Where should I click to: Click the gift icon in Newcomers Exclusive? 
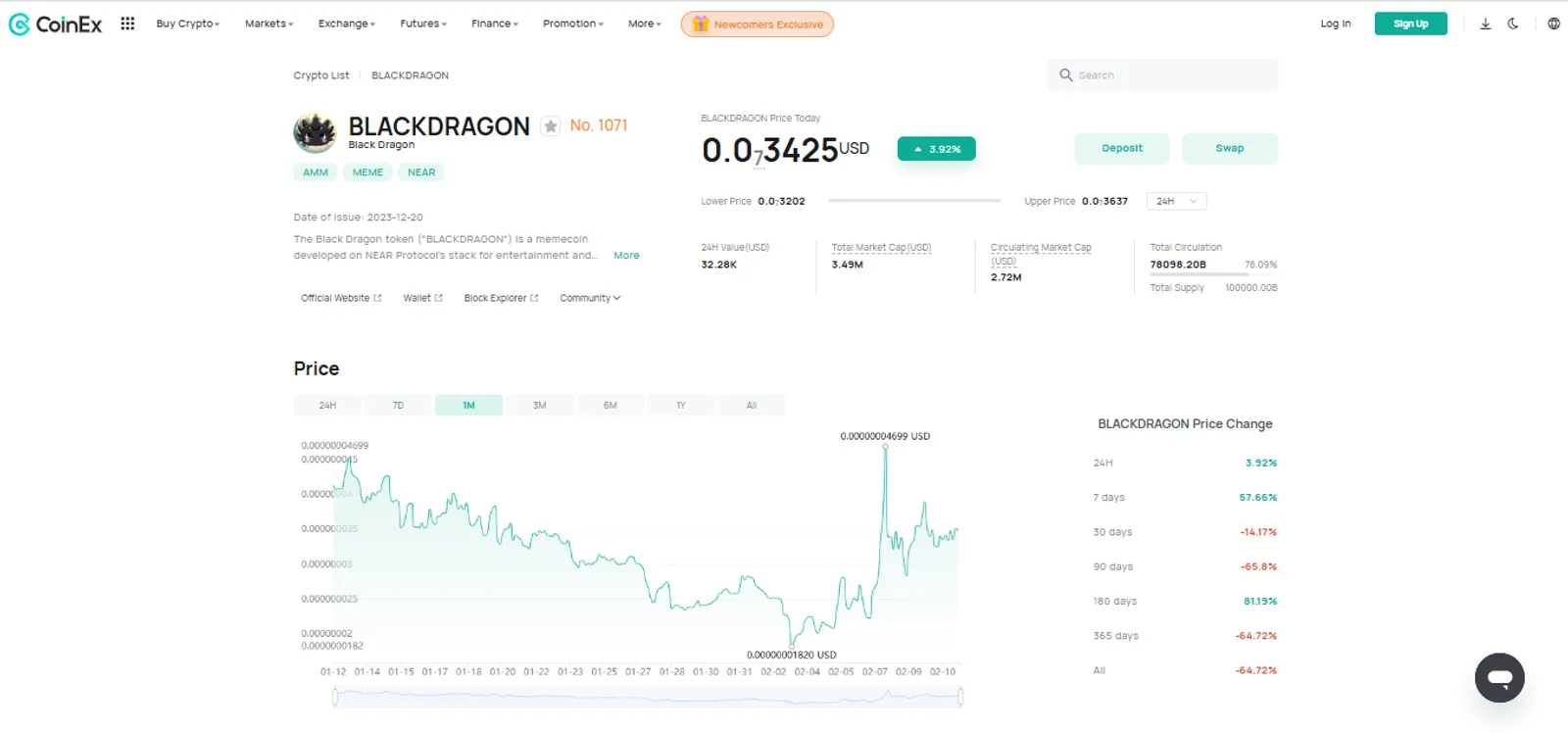[x=700, y=24]
